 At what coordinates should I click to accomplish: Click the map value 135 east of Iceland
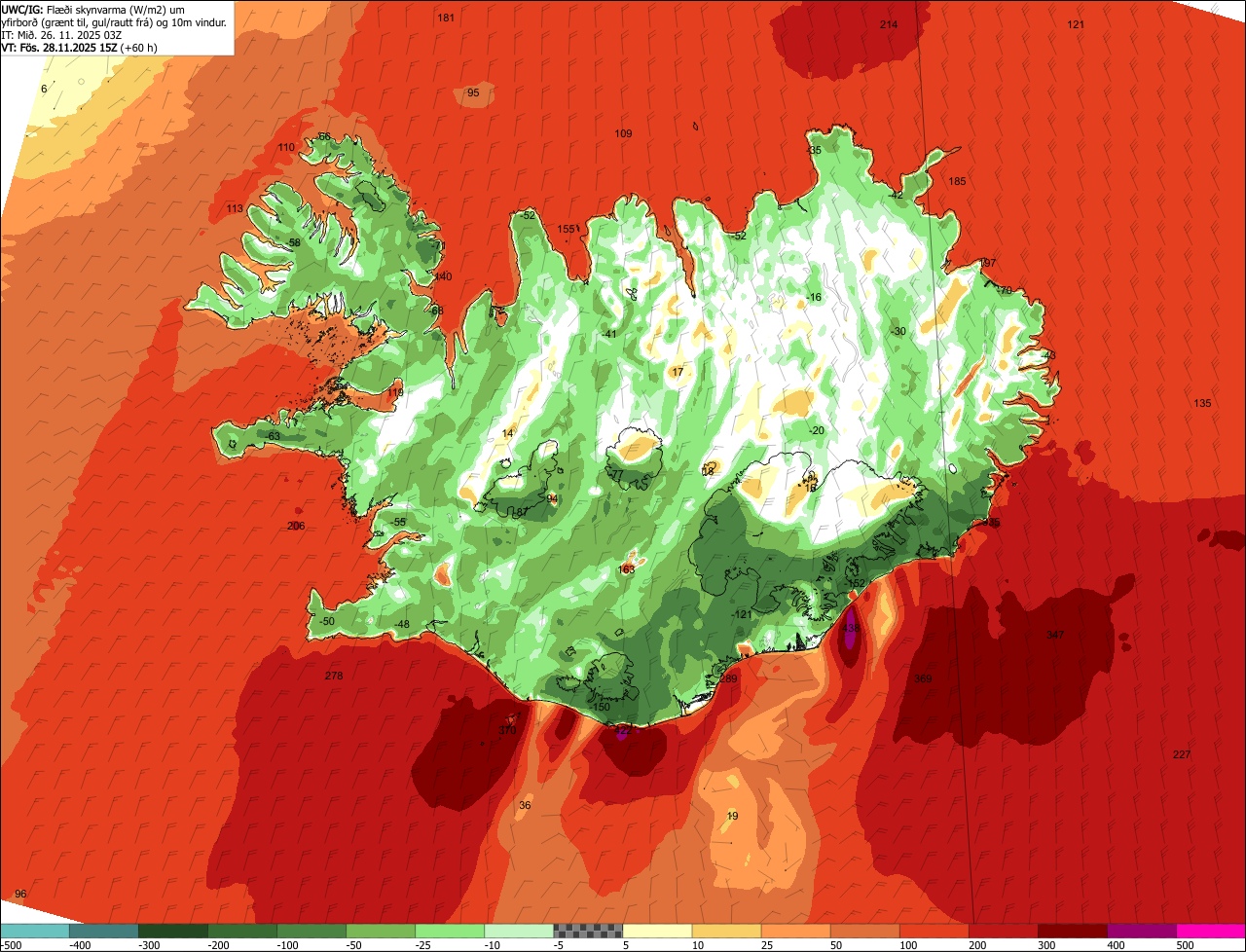point(1202,403)
